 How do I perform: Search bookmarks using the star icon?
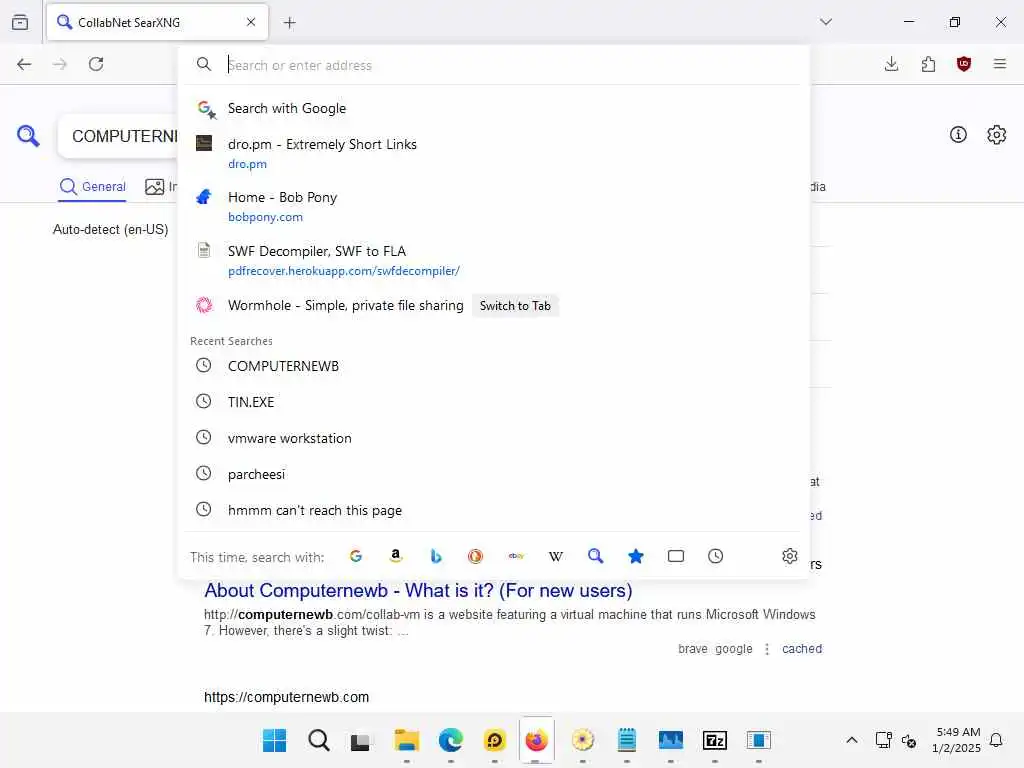pyautogui.click(x=635, y=556)
